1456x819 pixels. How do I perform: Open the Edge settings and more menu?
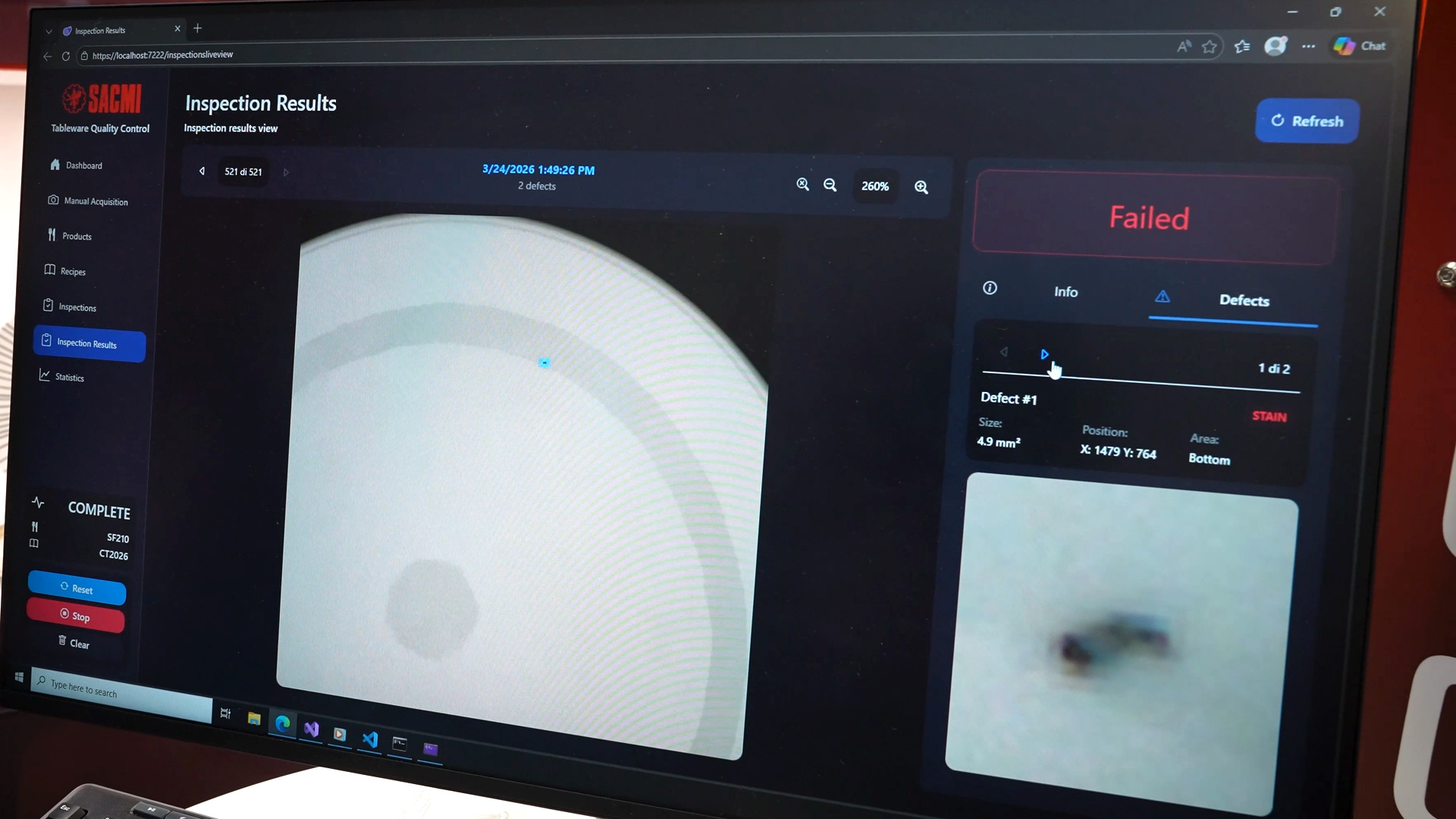pos(1308,46)
